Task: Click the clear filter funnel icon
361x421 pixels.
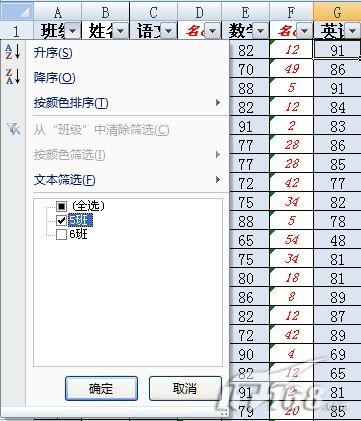Action: [13, 129]
